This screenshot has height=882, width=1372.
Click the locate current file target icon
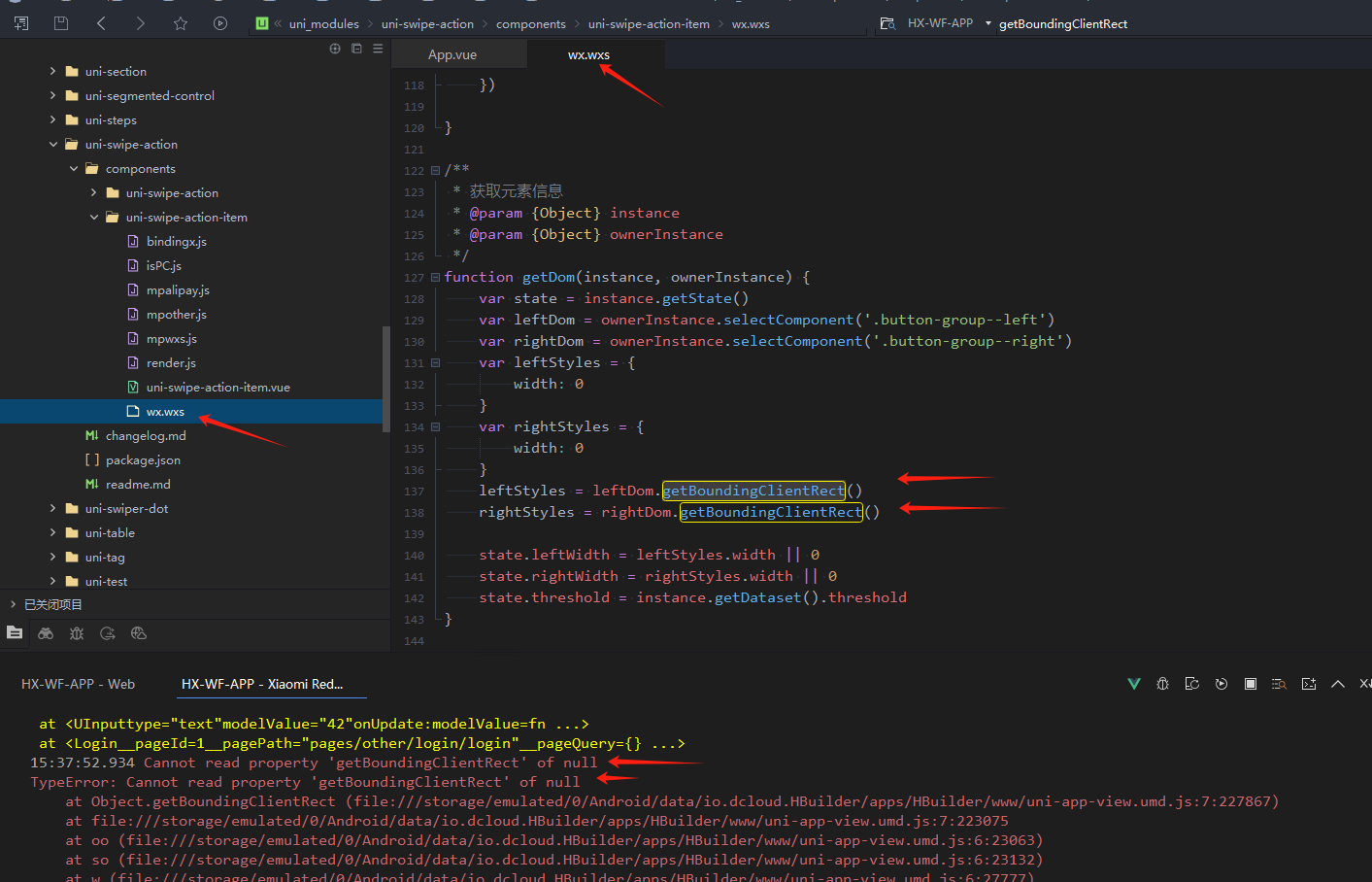(335, 49)
